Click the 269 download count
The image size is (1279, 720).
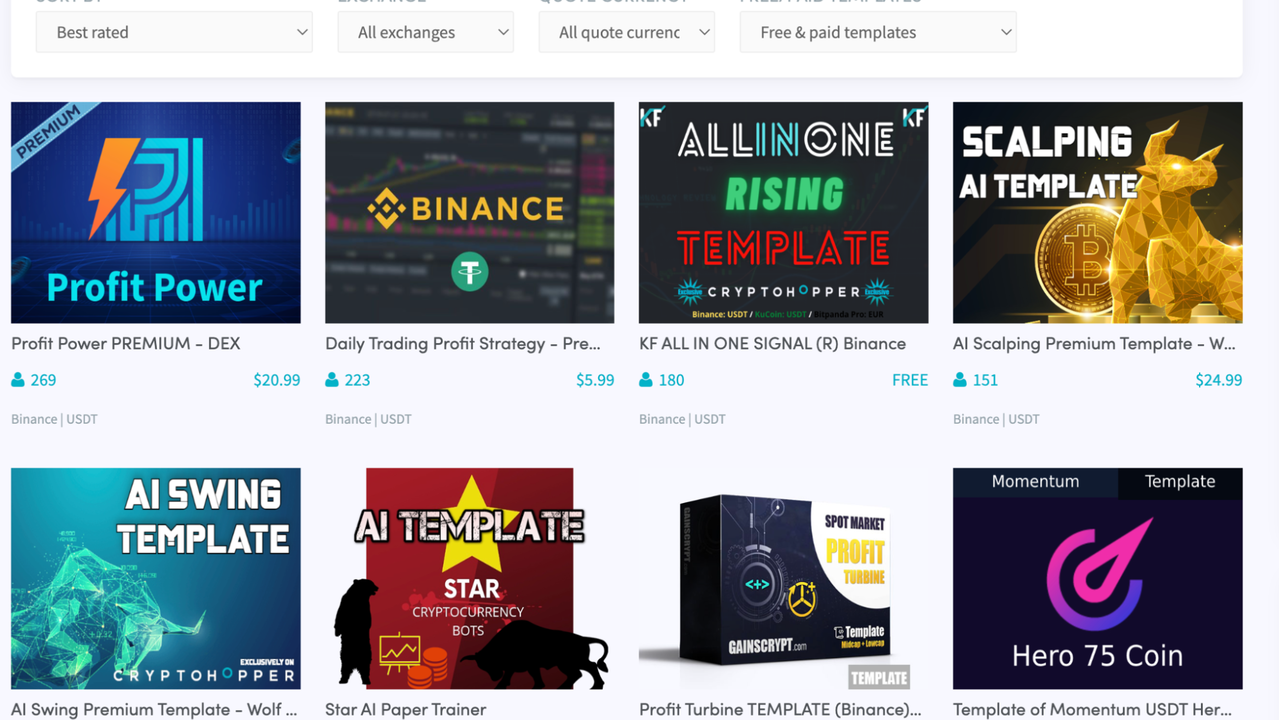click(x=43, y=380)
